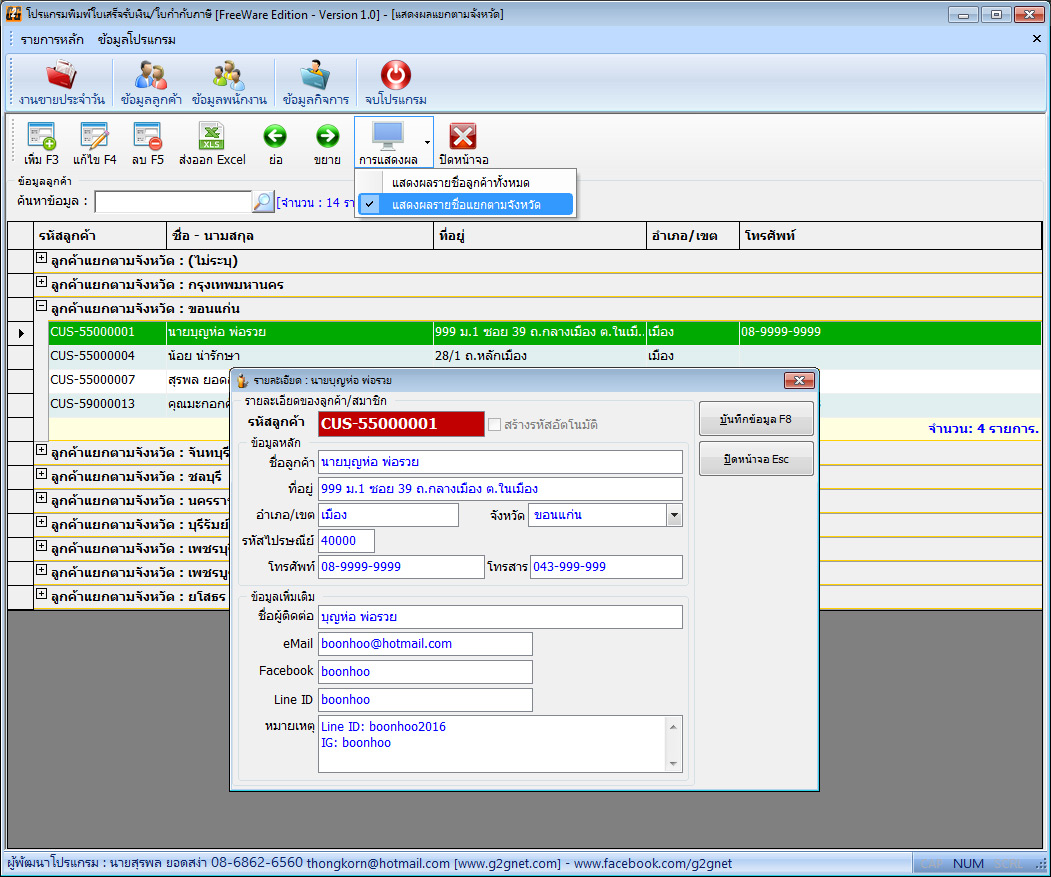Screen dimensions: 1051x877
Task: Click the remarks (หมายเหตุ) text area
Action: pos(492,744)
